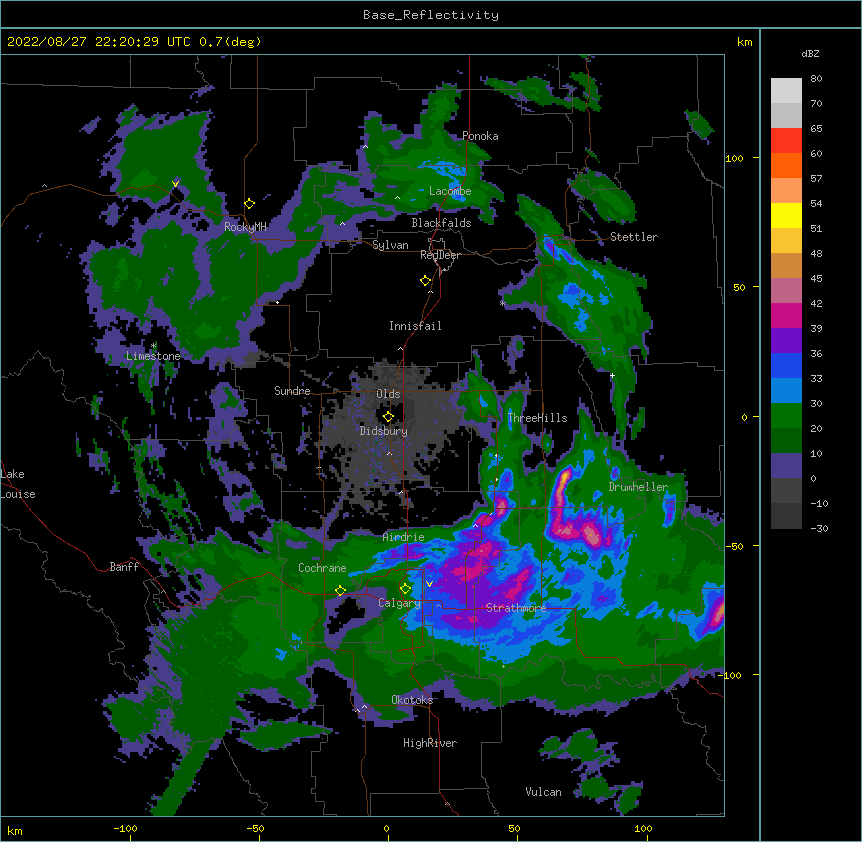Pick the blue 36-33 dBZ legend swatch

786,365
